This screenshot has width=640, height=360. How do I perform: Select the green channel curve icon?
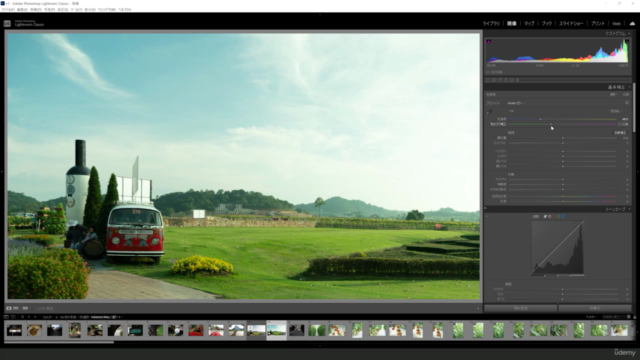558,216
